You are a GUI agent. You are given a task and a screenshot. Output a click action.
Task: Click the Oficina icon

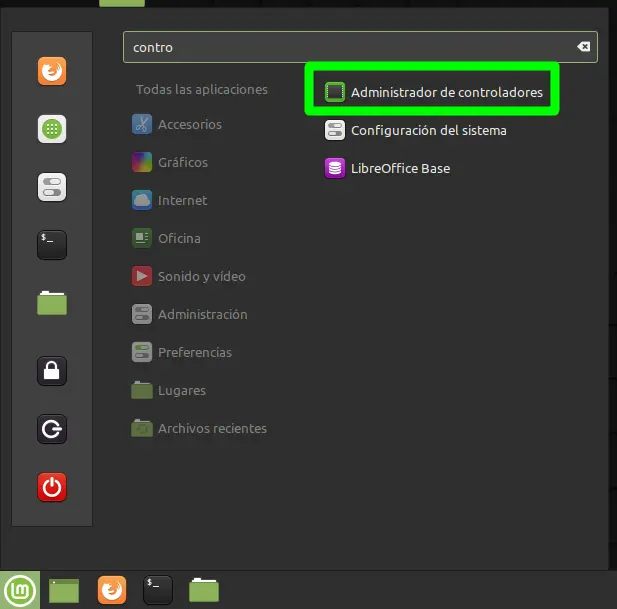click(x=142, y=238)
